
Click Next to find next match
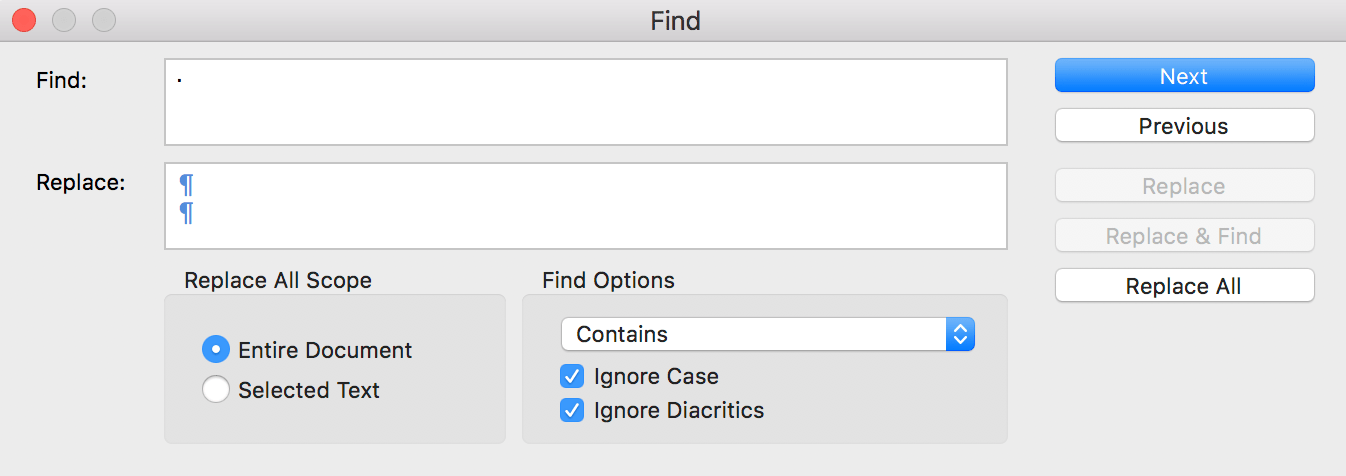tap(1184, 76)
